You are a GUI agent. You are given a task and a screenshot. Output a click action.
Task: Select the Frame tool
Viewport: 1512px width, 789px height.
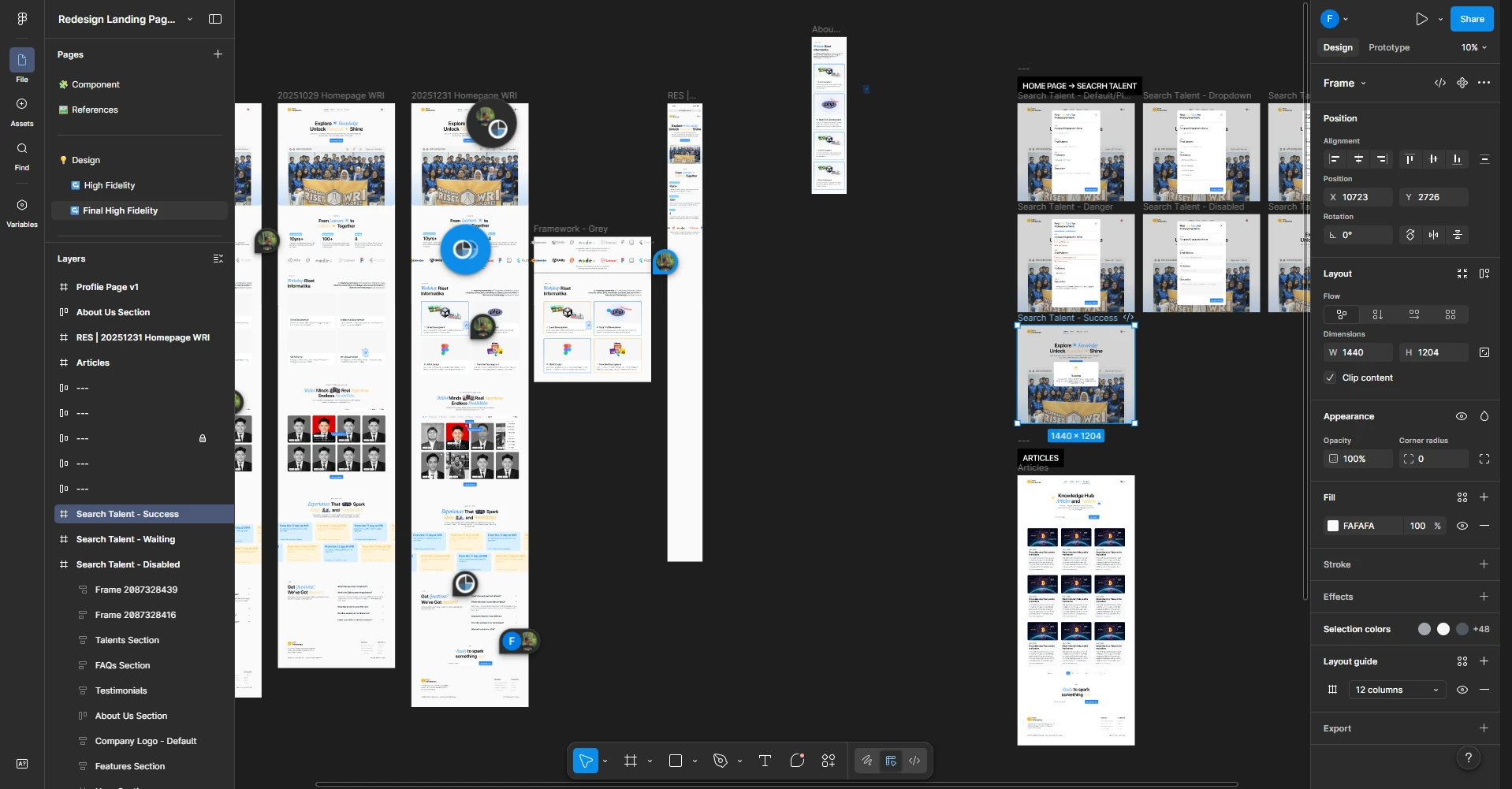click(x=631, y=761)
